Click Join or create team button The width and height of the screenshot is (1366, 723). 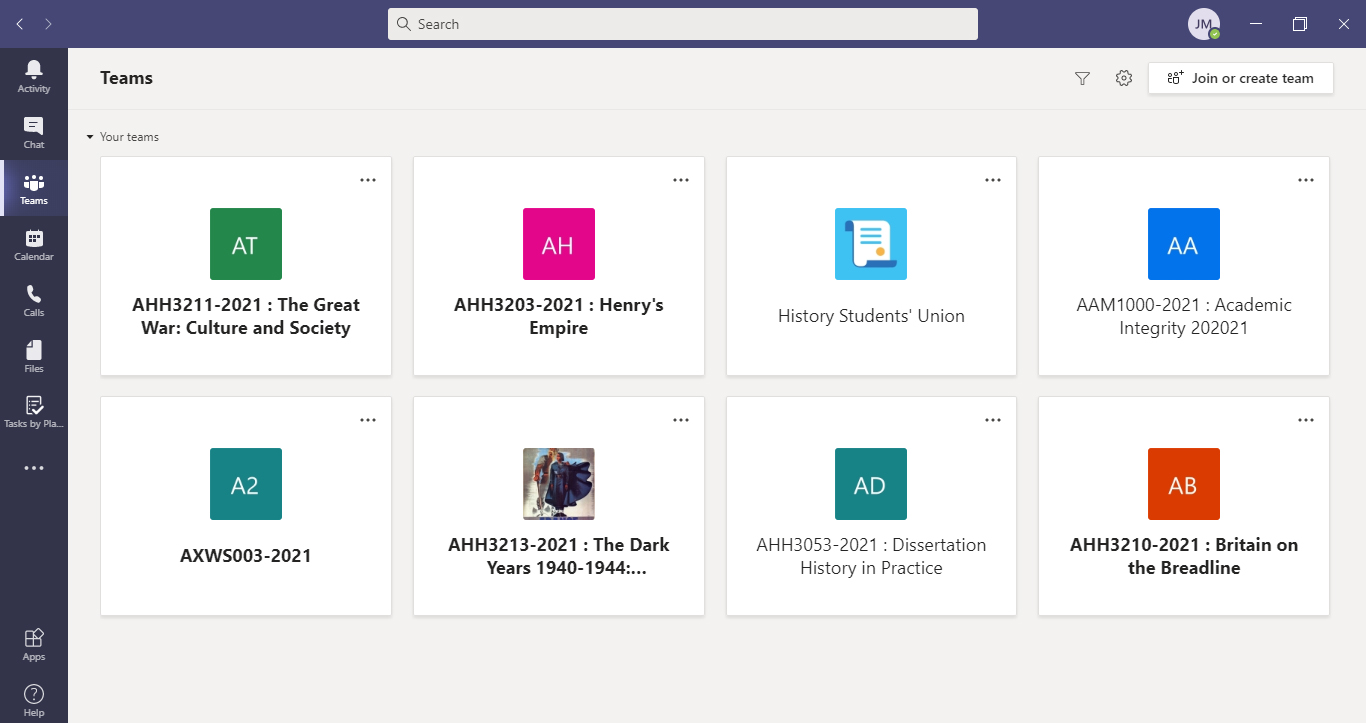[1241, 78]
